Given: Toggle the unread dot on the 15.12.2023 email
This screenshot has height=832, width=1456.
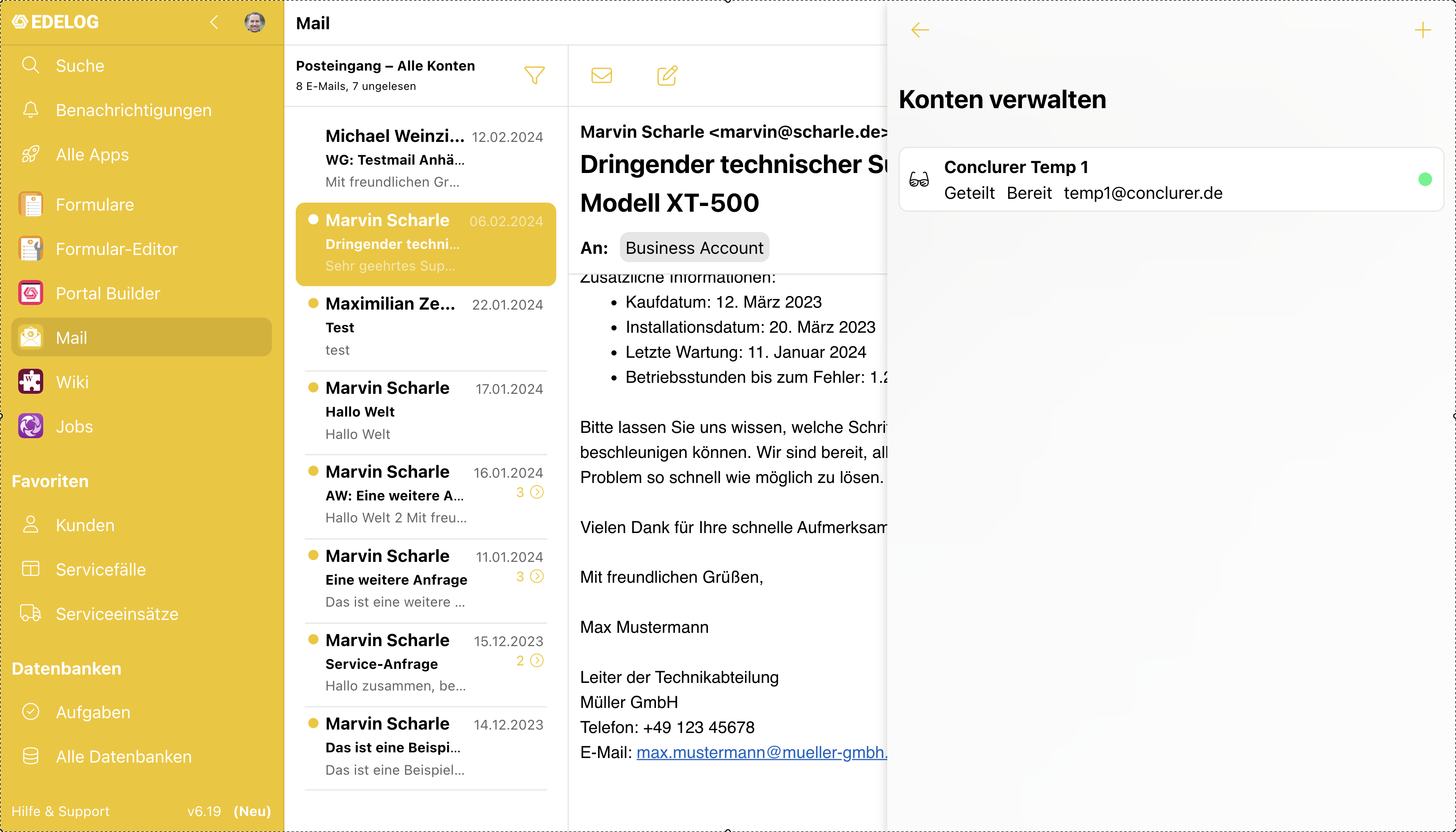Looking at the screenshot, I should pyautogui.click(x=313, y=639).
